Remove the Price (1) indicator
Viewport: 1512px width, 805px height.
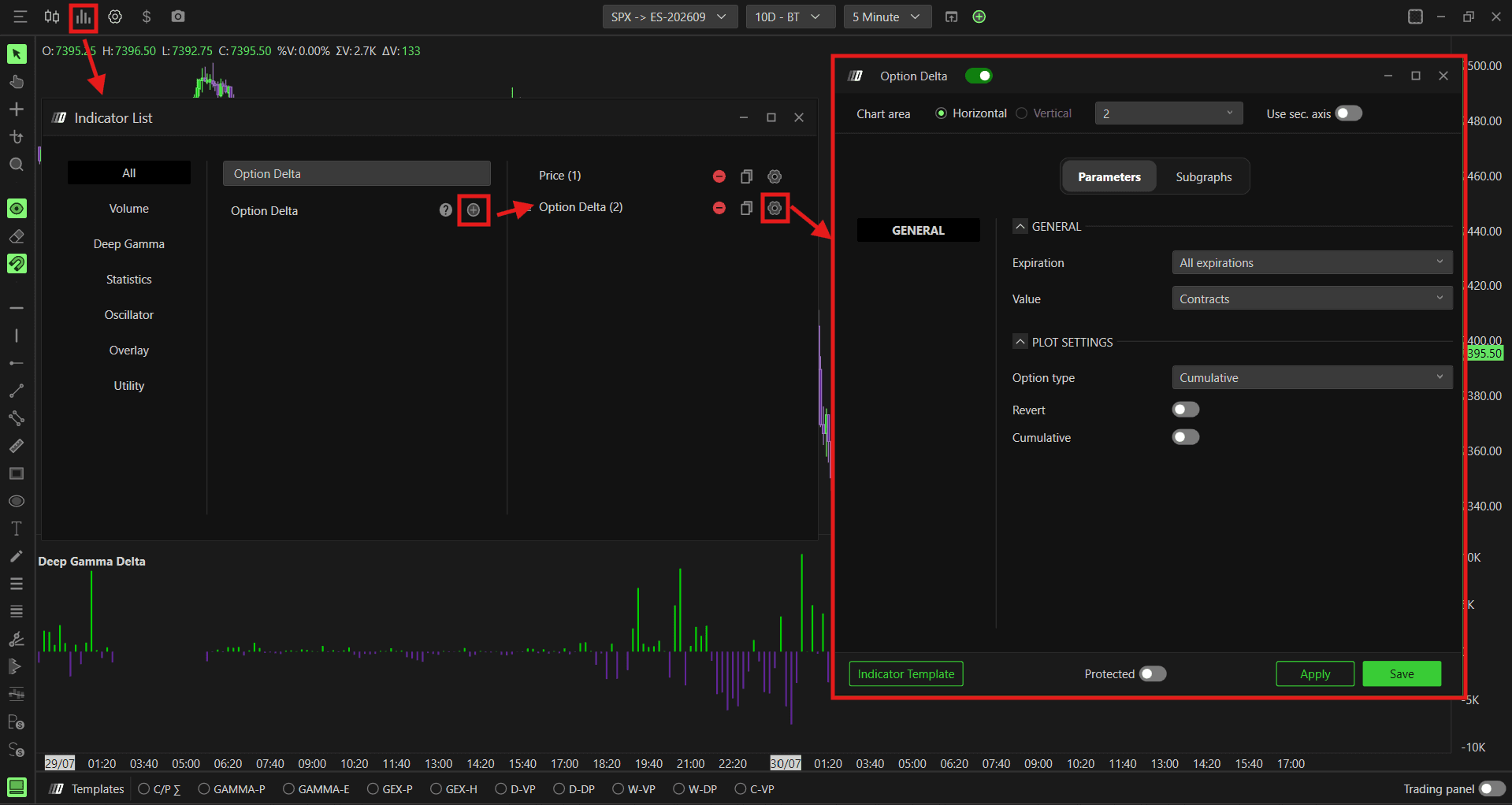pyautogui.click(x=719, y=176)
